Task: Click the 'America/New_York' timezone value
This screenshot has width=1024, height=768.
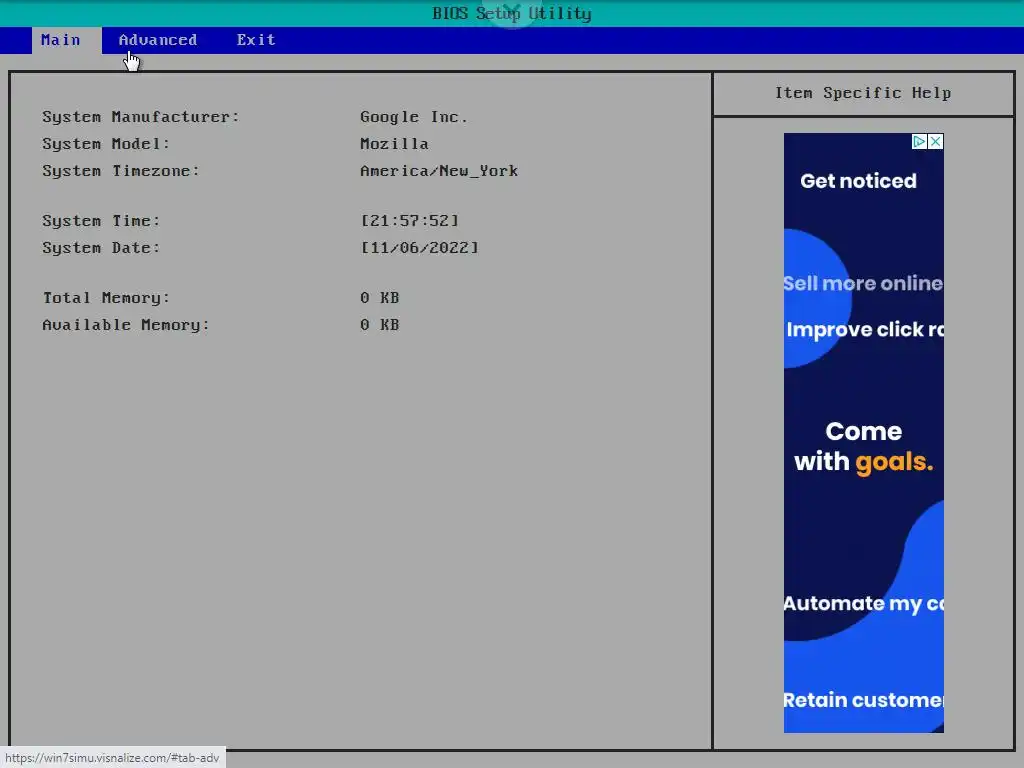Action: 439,171
